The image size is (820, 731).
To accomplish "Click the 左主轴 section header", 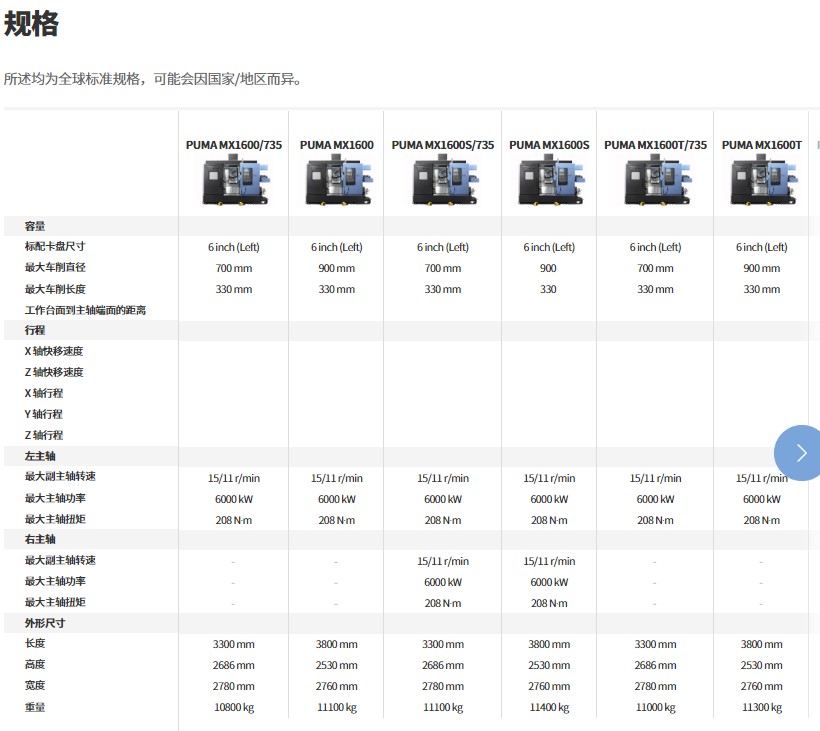I will click(40, 456).
